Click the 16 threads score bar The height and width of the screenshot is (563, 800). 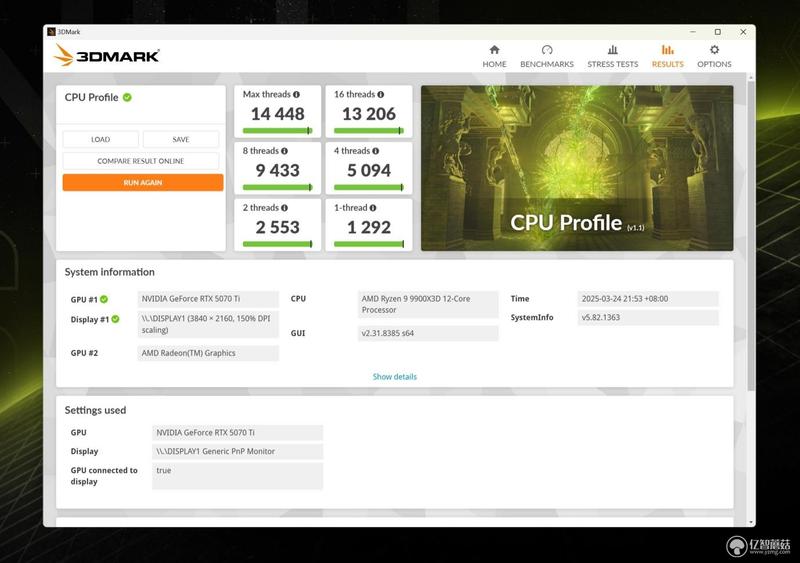[x=369, y=131]
